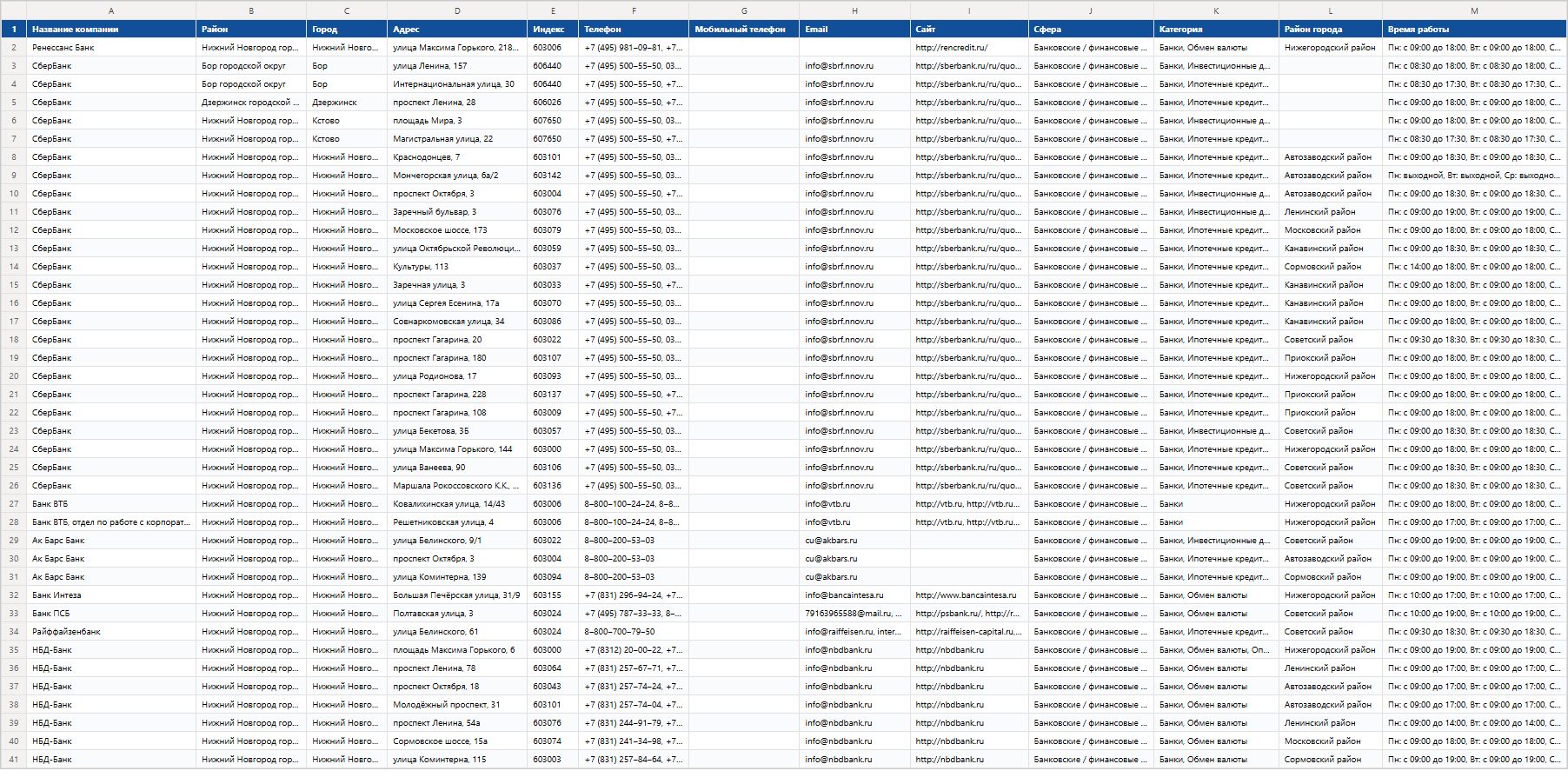Select address 'проспект Октября, 18'

coord(457,687)
